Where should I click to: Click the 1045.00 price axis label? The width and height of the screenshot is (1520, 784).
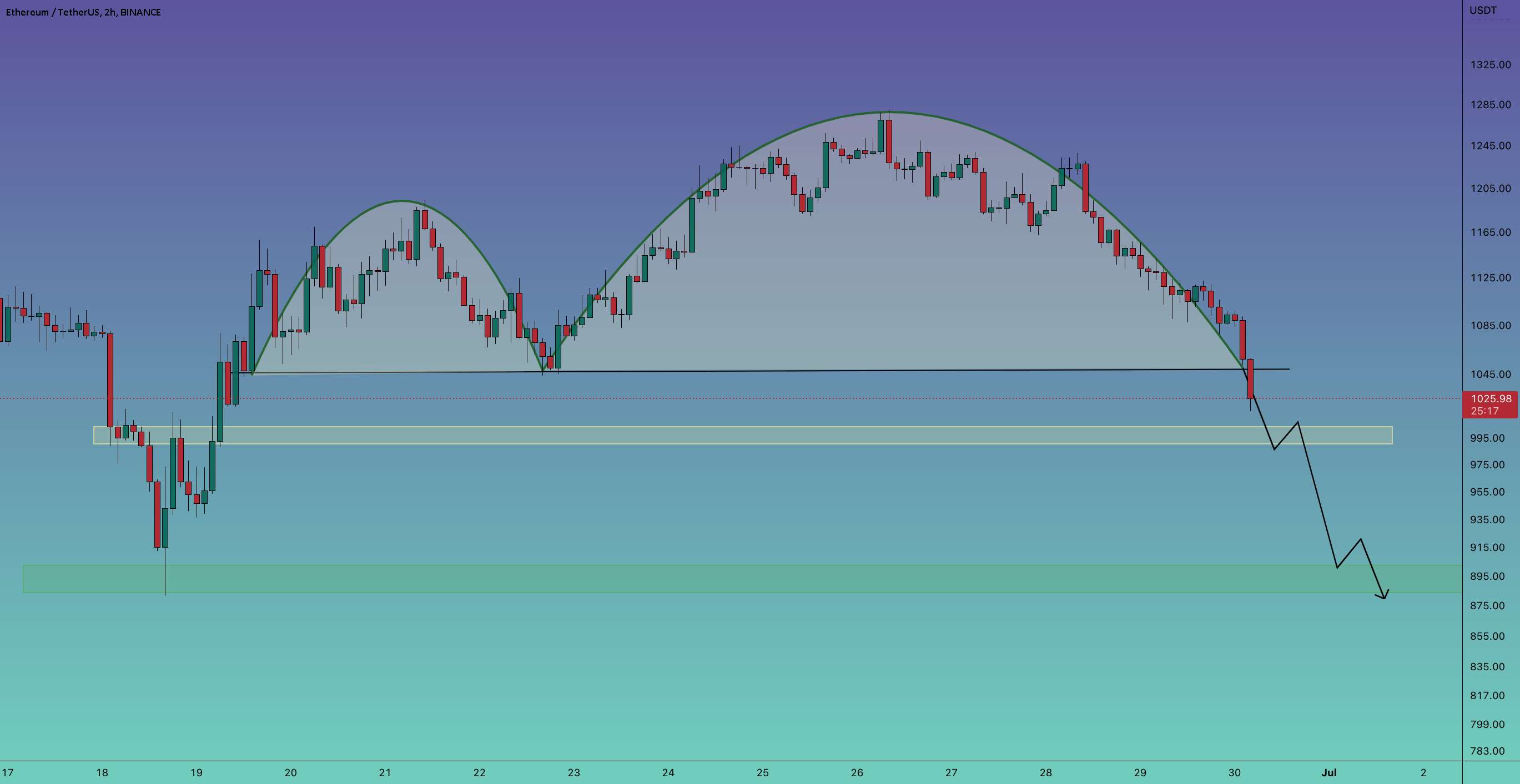point(1491,375)
